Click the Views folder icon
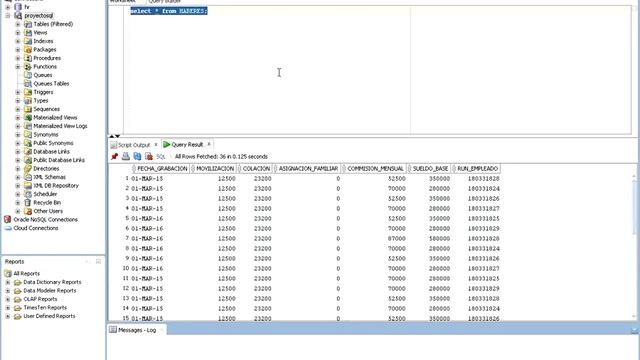 click(28, 33)
